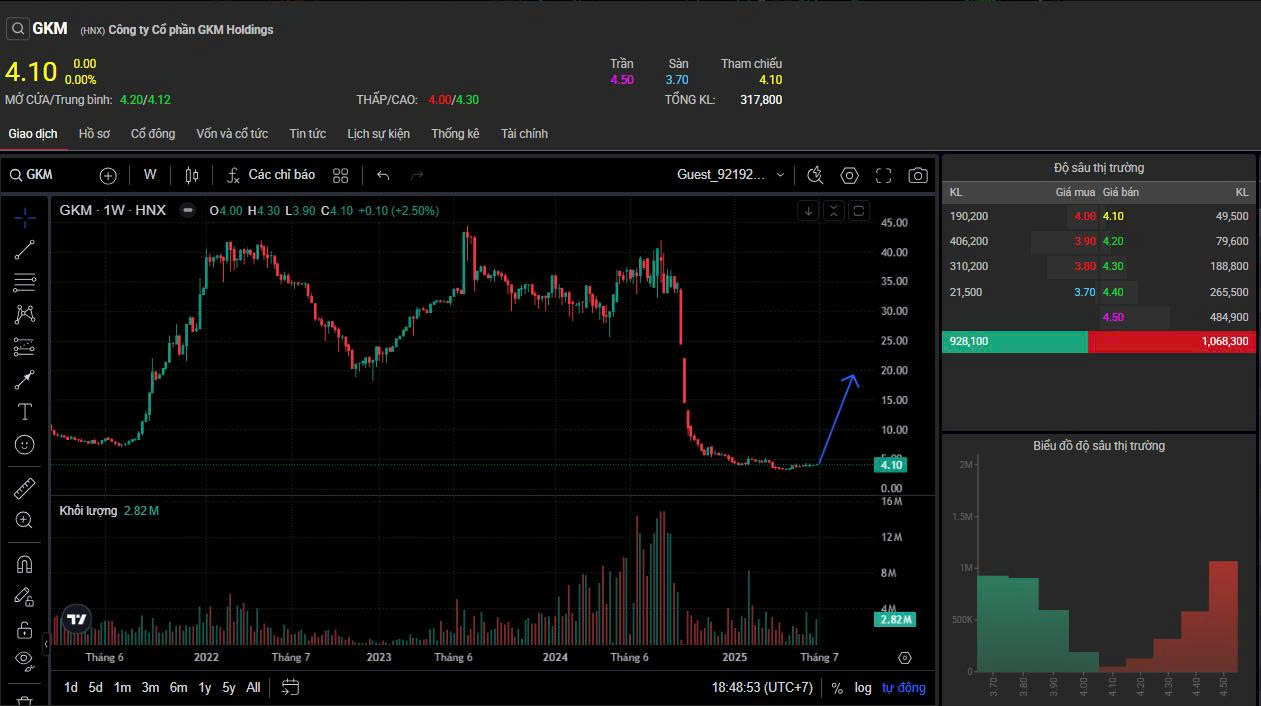Toggle hide all drawings eye icon

point(25,659)
